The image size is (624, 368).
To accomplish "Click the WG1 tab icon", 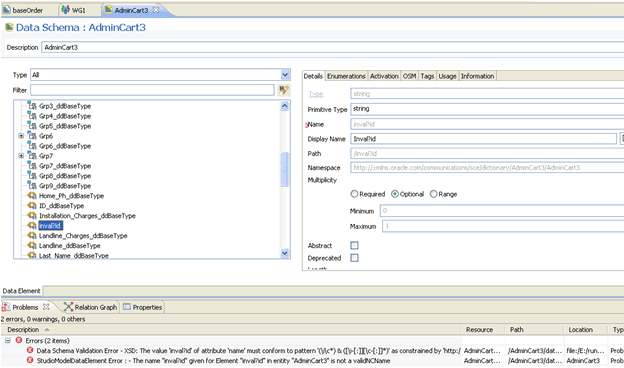I will [65, 10].
